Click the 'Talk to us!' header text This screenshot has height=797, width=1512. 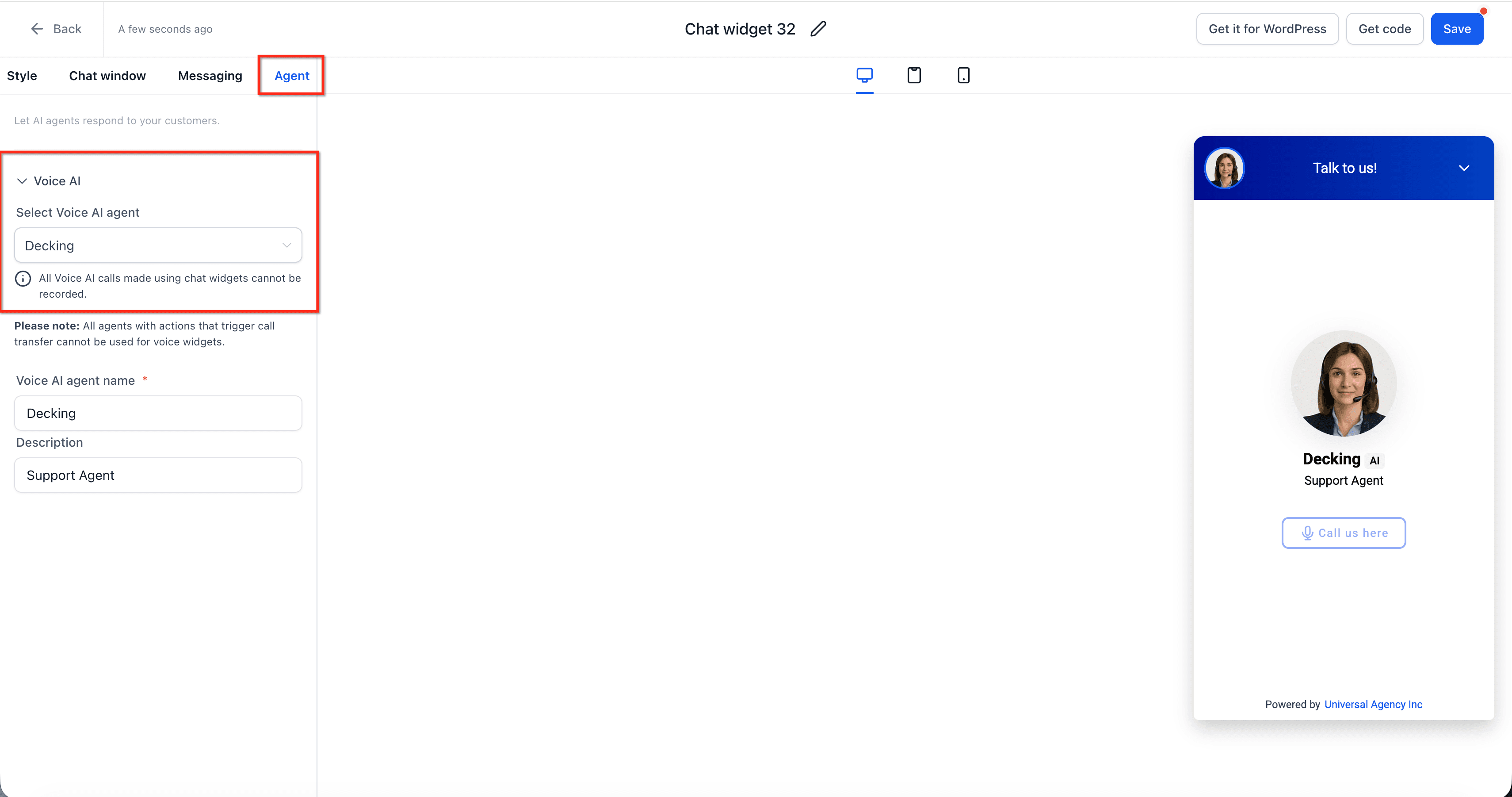click(1344, 168)
